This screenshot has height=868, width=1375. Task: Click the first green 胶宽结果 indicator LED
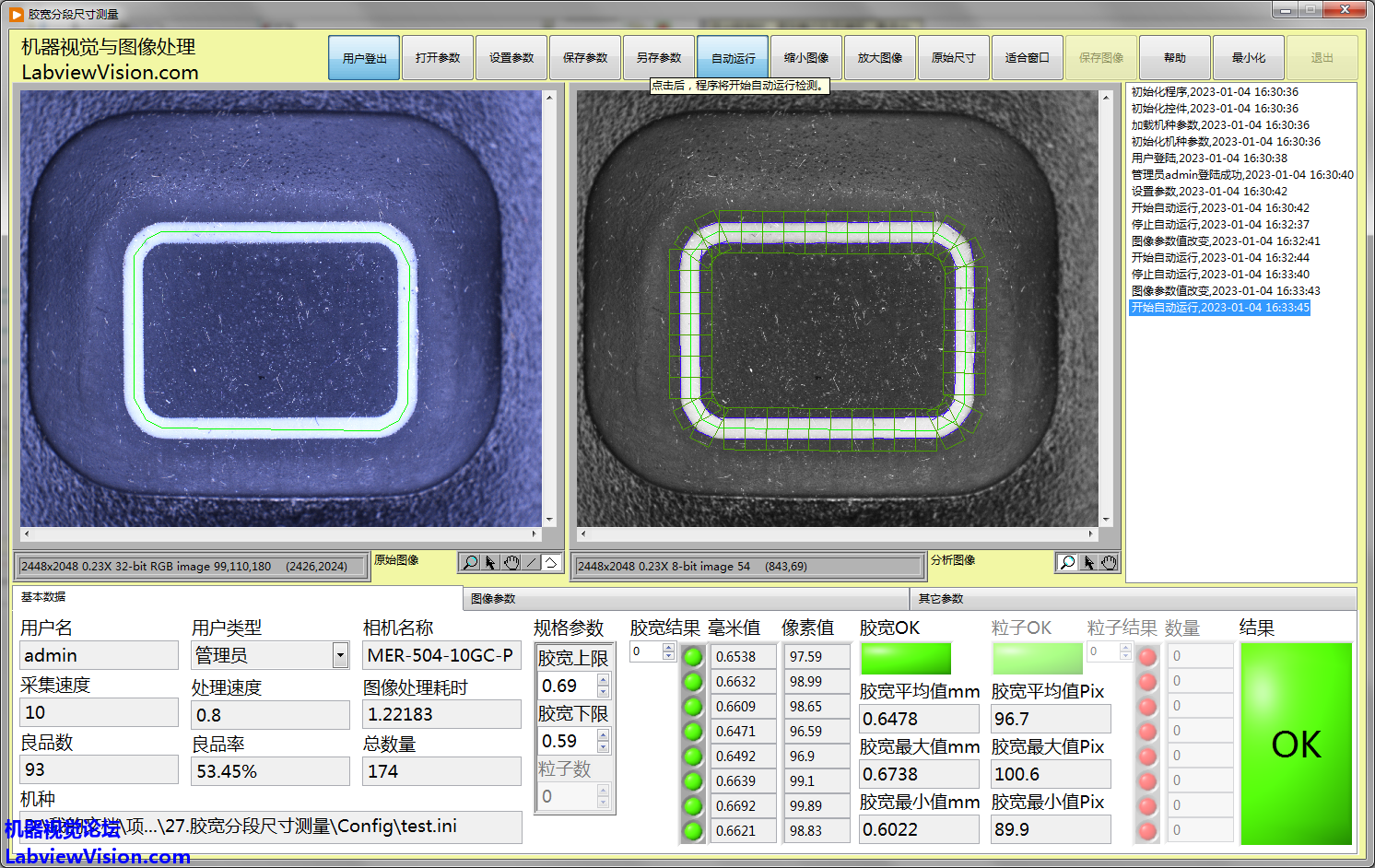click(x=693, y=656)
